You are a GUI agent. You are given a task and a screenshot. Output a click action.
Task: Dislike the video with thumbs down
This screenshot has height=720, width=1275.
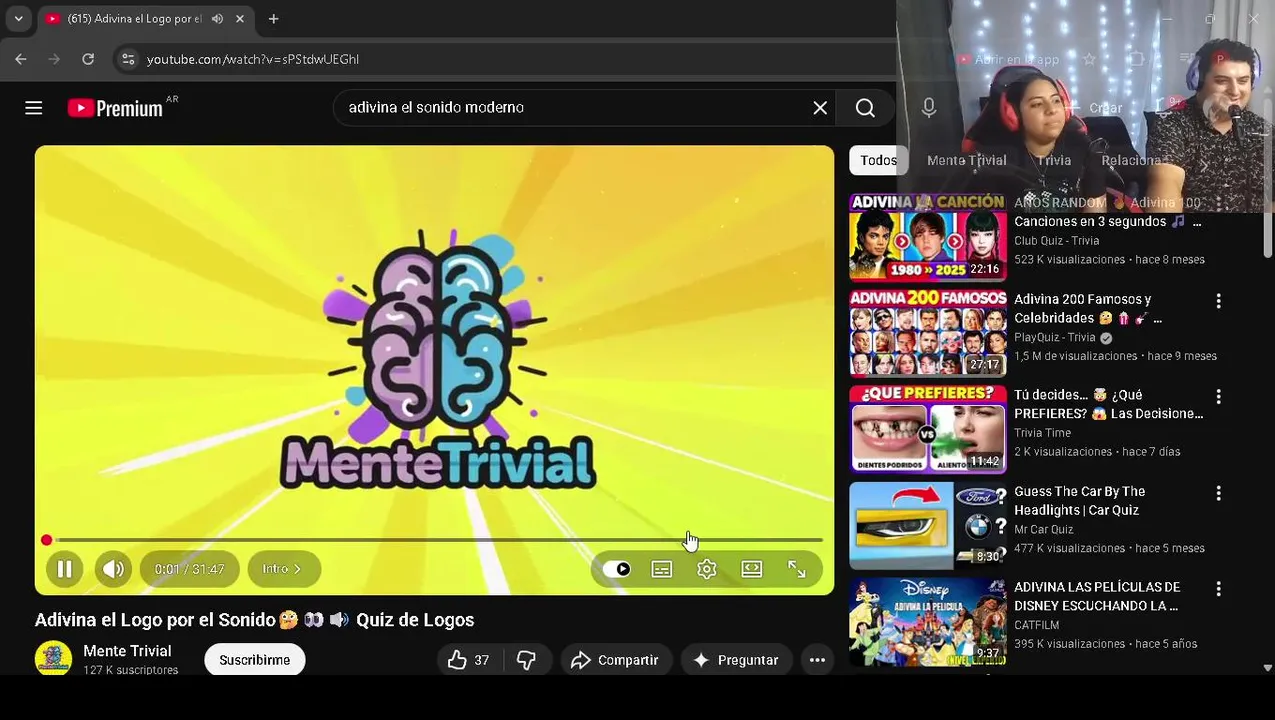[526, 660]
